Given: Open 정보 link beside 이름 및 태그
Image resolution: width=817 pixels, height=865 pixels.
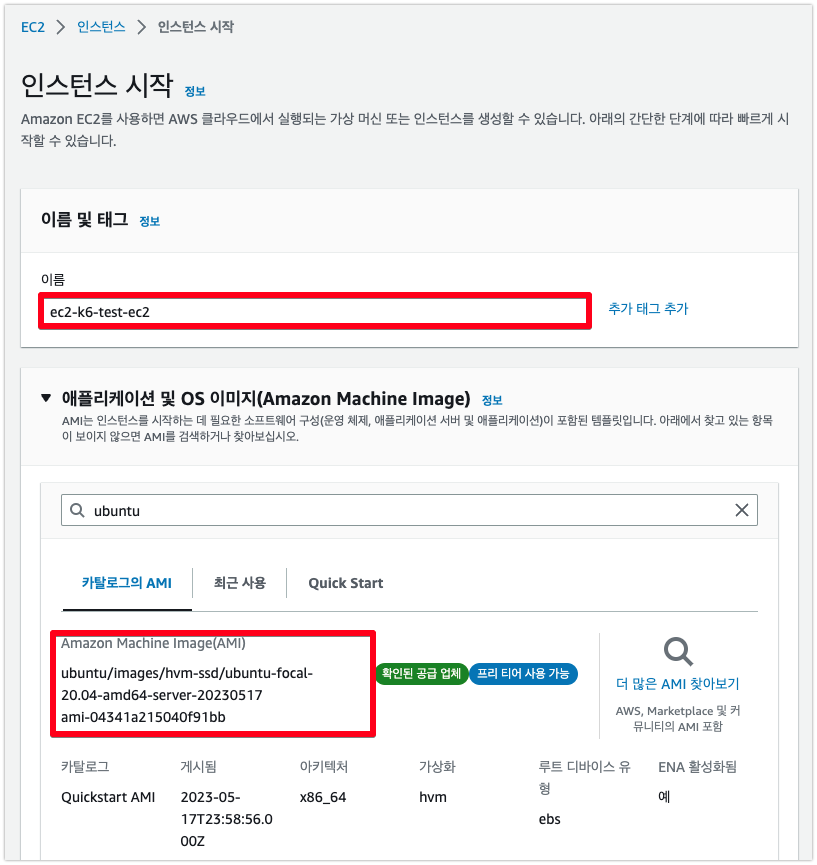Looking at the screenshot, I should point(149,222).
